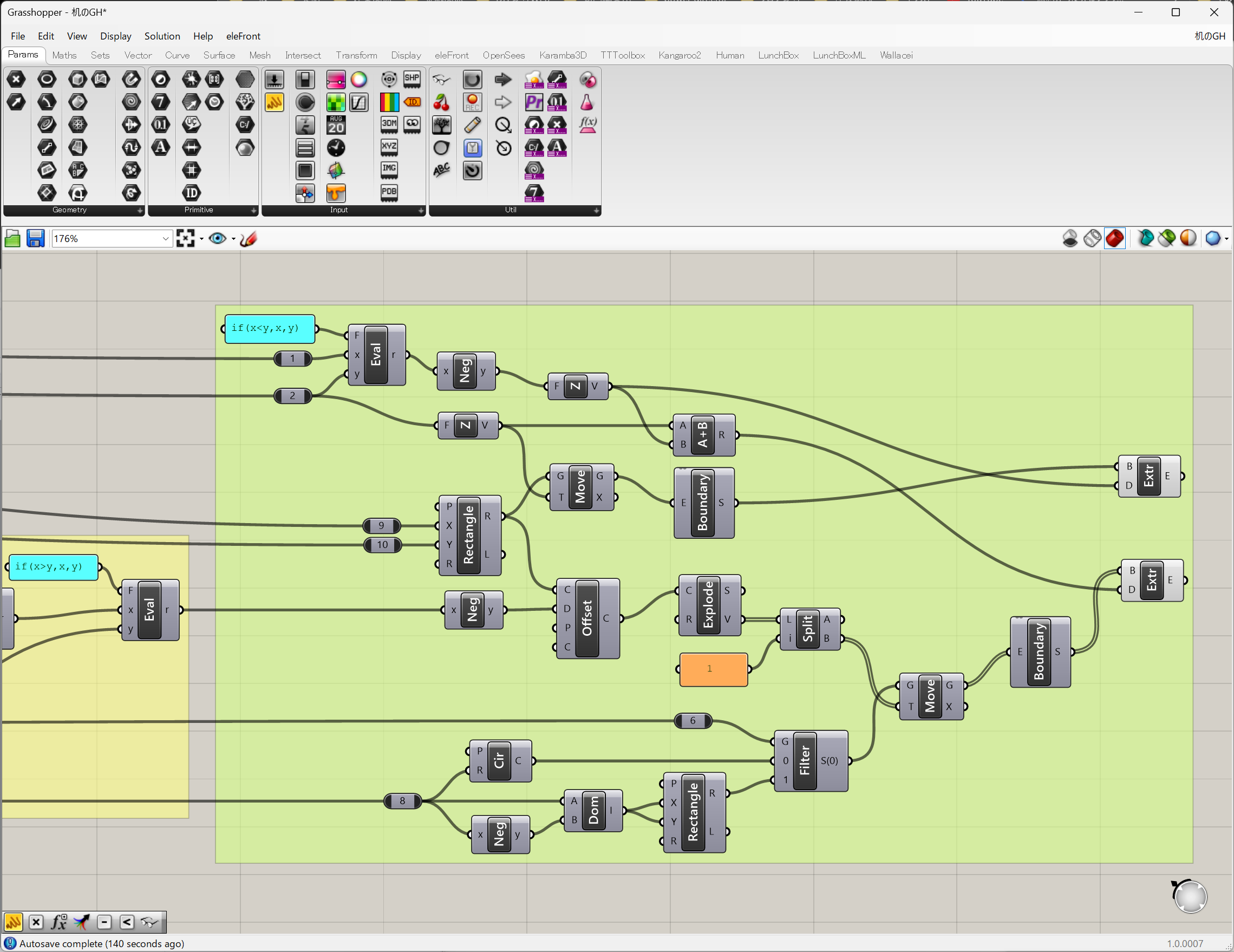The width and height of the screenshot is (1234, 952).
Task: Enable wireframe preview mode
Action: 1092,238
